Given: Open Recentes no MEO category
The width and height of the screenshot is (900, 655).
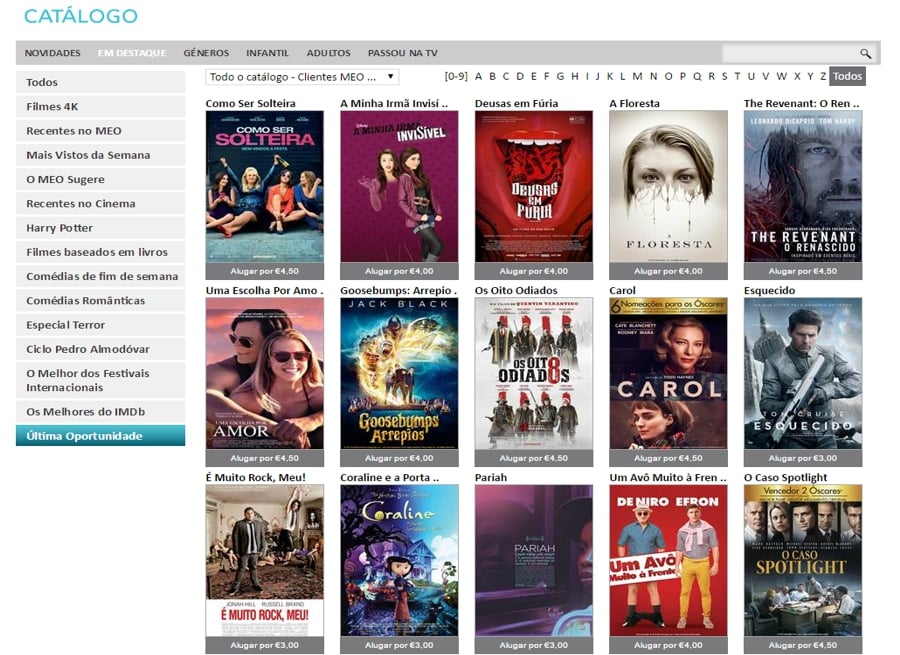Looking at the screenshot, I should point(100,130).
